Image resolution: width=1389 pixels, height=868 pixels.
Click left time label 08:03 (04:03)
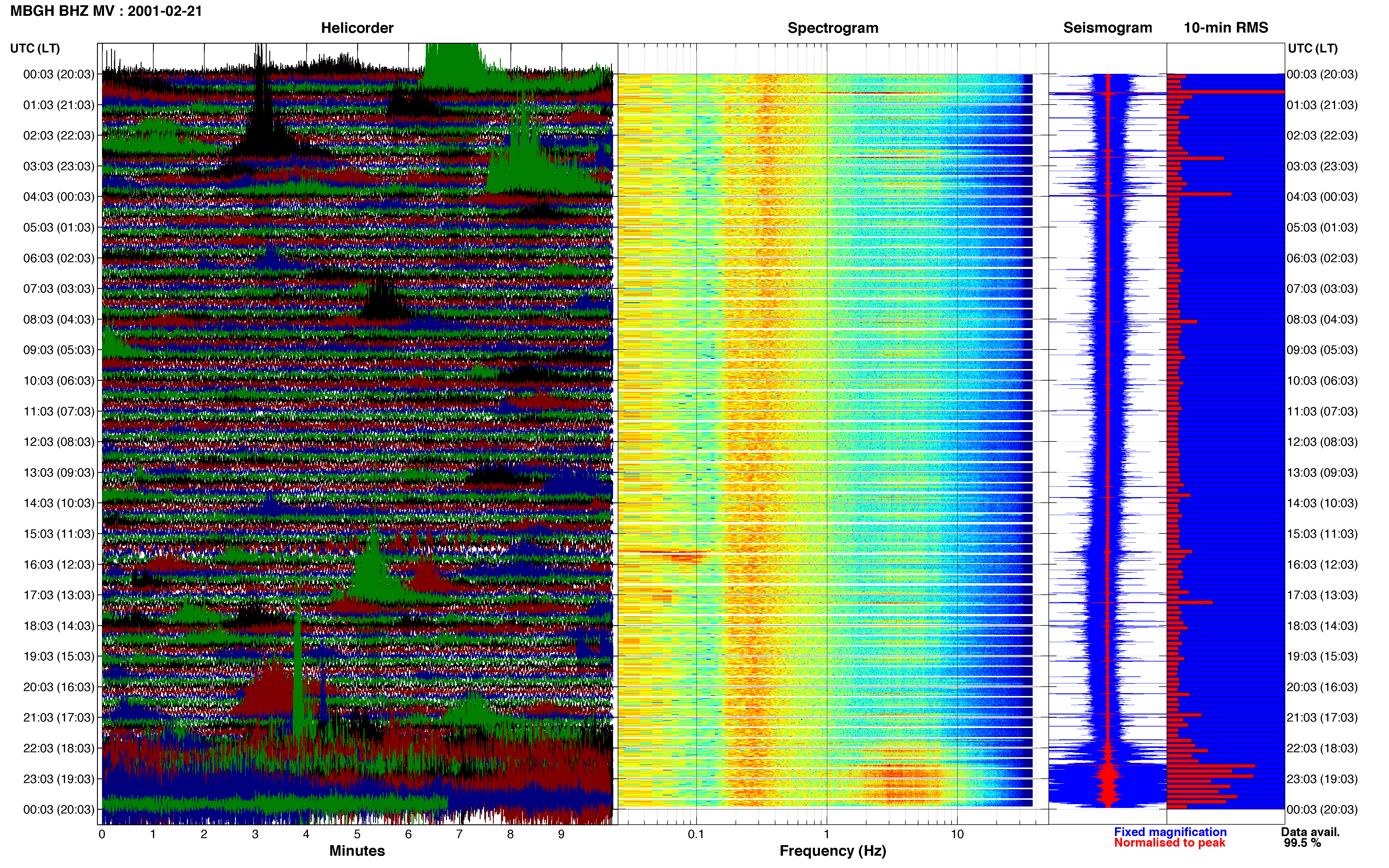point(59,319)
